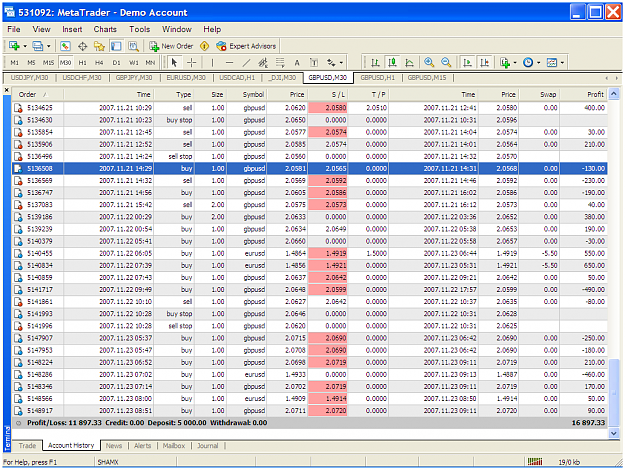
Task: Switch chart period to D1
Action: click(116, 63)
